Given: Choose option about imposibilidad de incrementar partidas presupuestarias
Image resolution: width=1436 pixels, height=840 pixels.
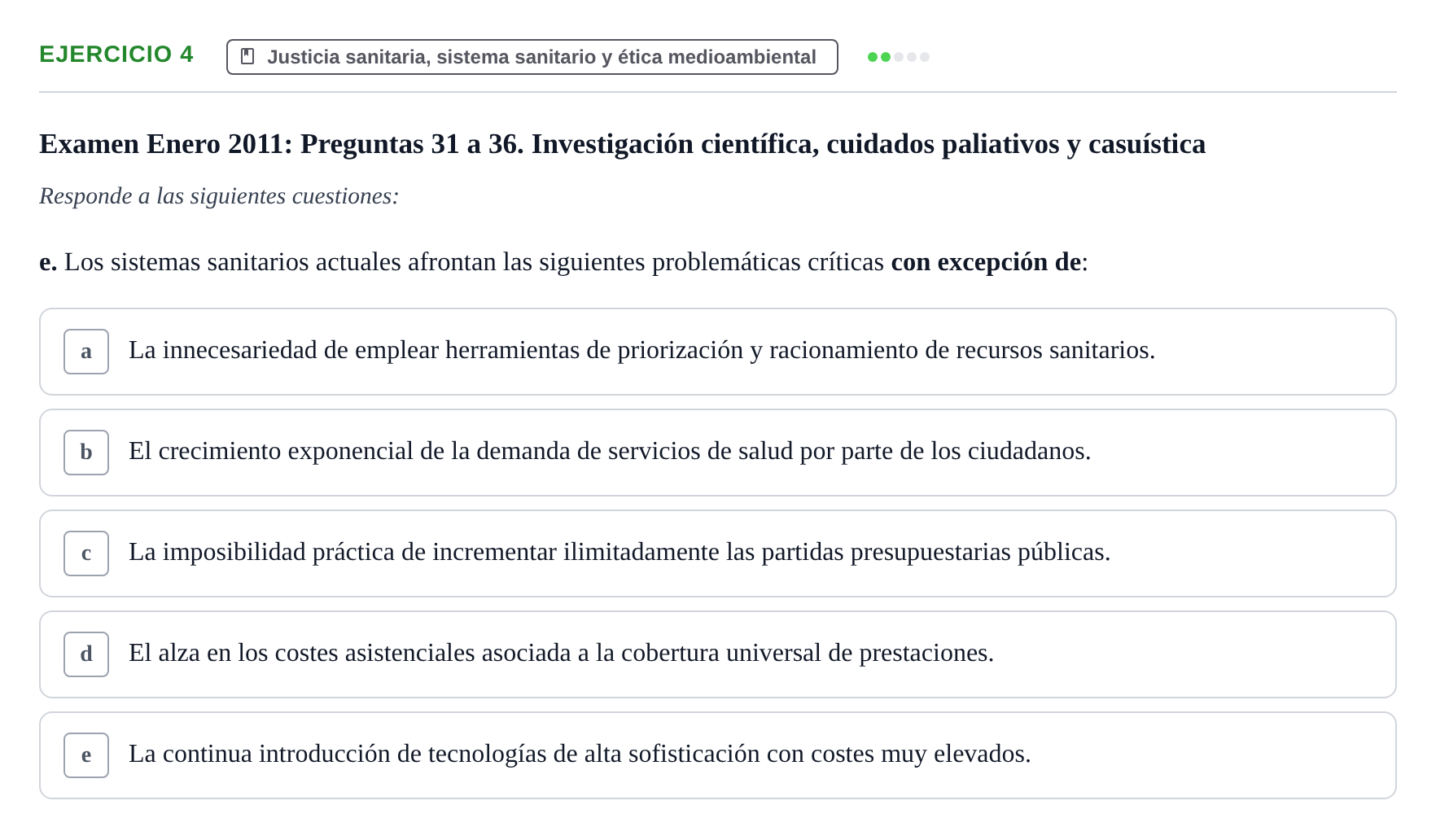Looking at the screenshot, I should tap(717, 553).
